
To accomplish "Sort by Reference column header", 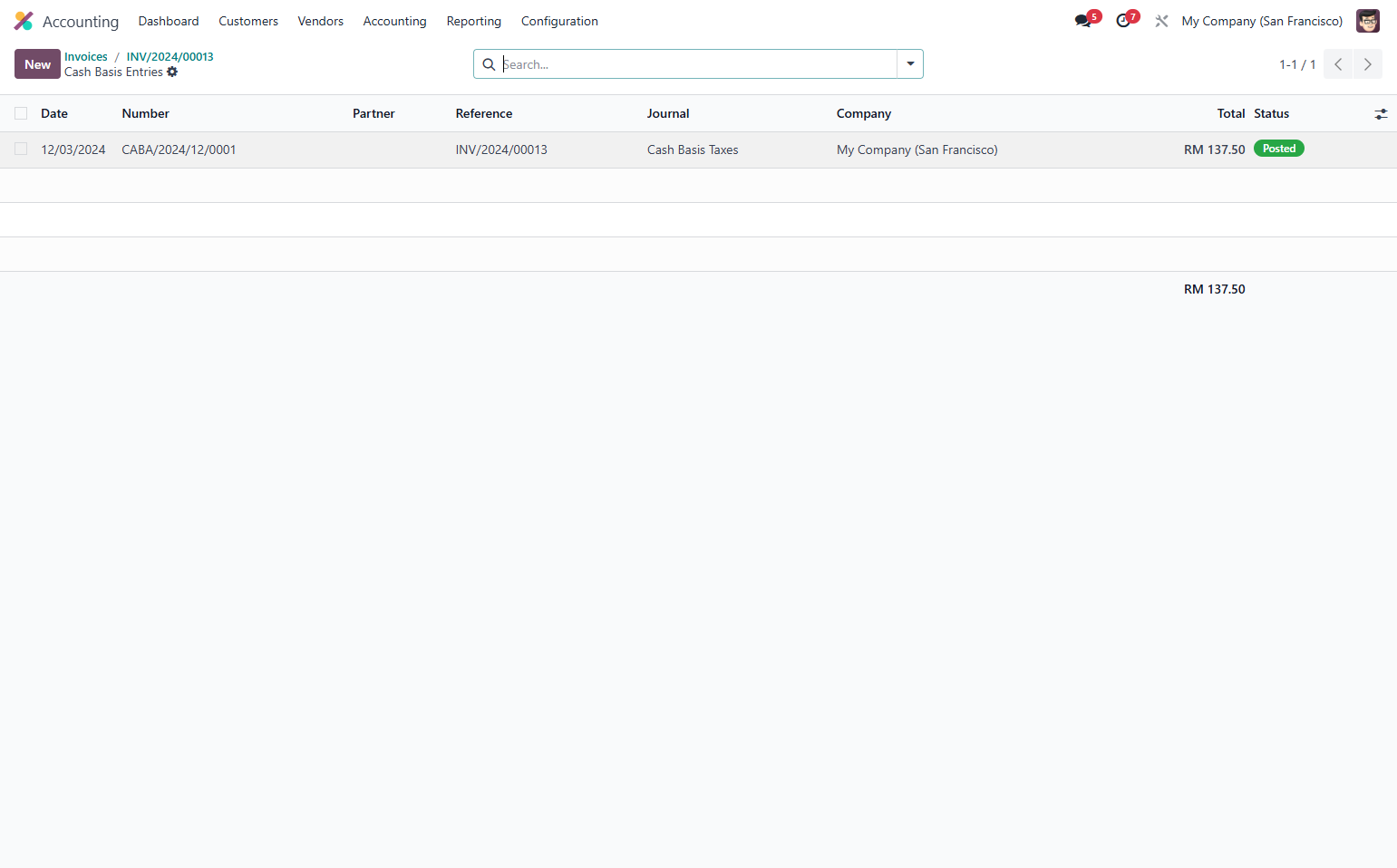I will pyautogui.click(x=484, y=113).
